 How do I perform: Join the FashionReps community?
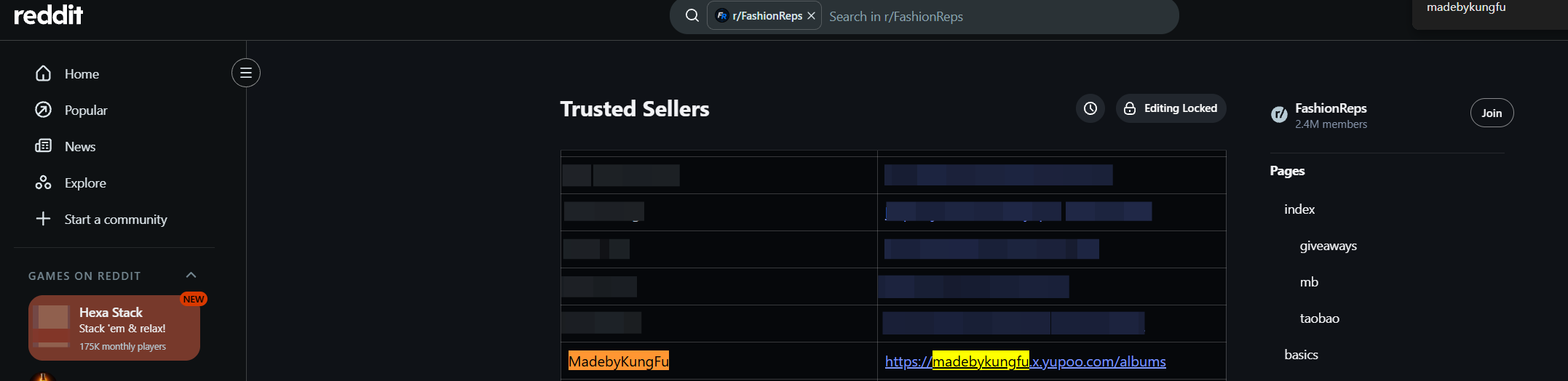(x=1492, y=113)
